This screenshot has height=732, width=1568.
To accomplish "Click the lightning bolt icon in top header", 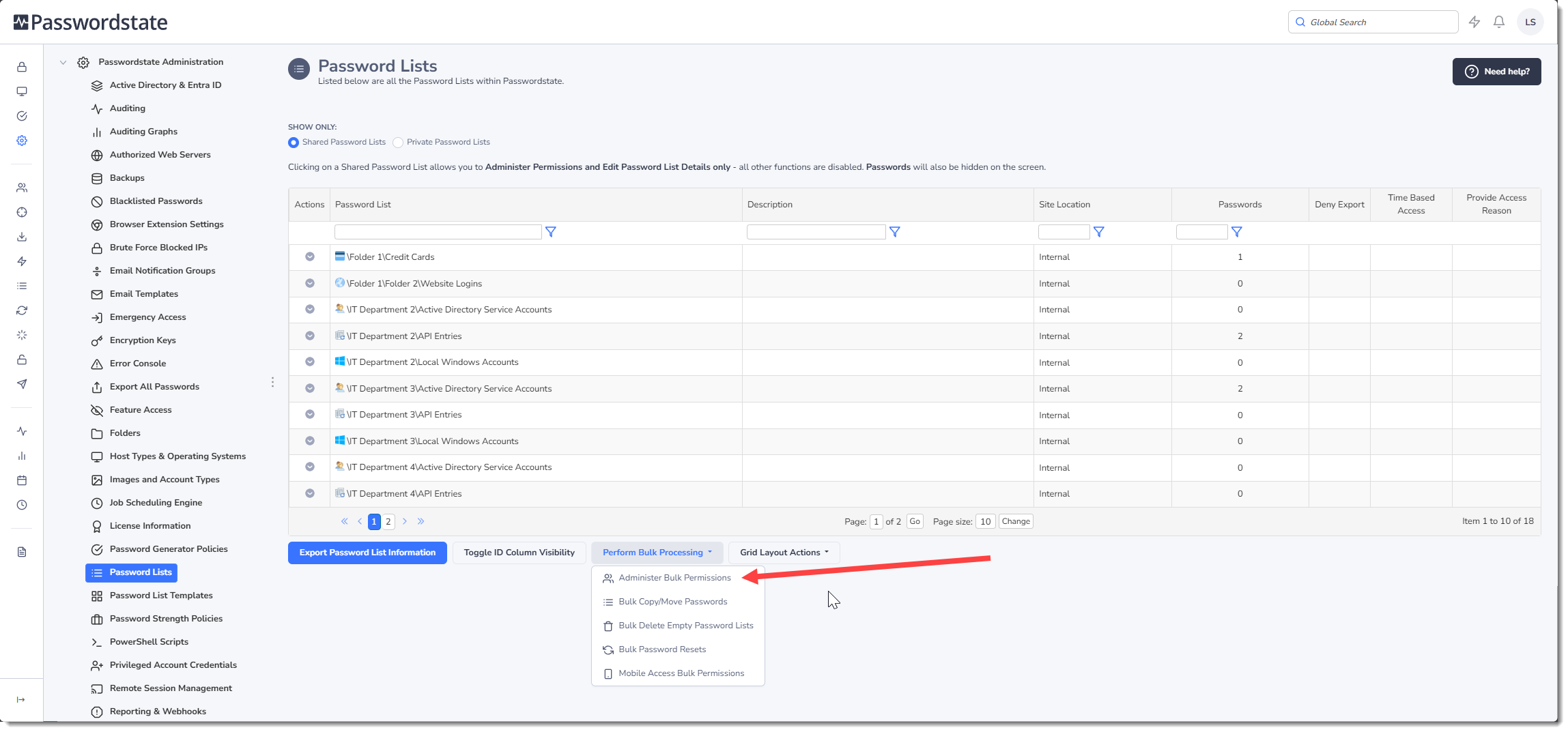I will 1474,22.
